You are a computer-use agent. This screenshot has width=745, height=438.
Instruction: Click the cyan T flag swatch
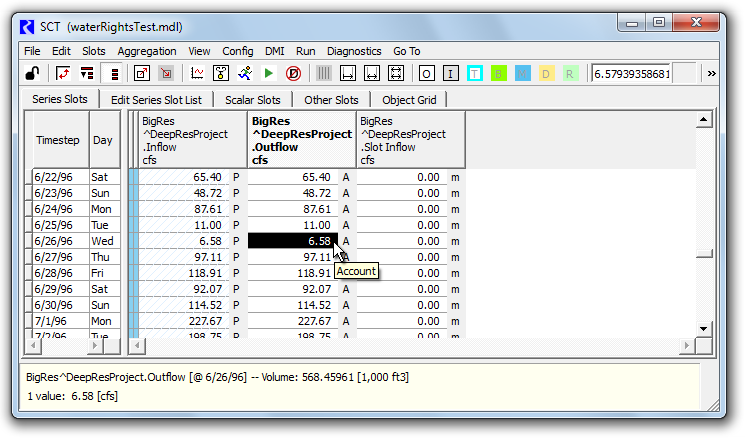pyautogui.click(x=475, y=74)
